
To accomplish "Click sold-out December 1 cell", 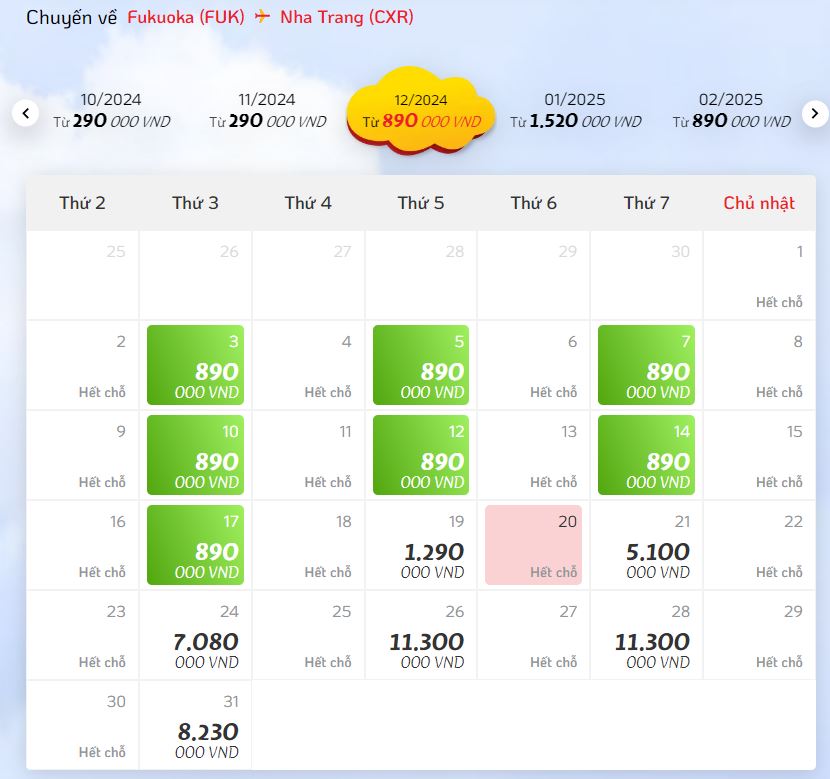I will [x=759, y=275].
